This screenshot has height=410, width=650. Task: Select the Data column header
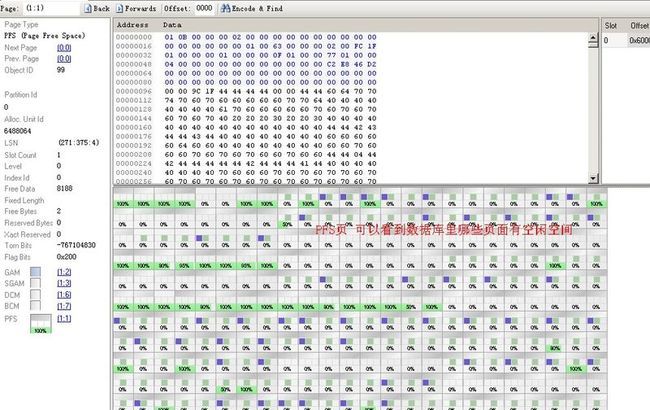172,25
